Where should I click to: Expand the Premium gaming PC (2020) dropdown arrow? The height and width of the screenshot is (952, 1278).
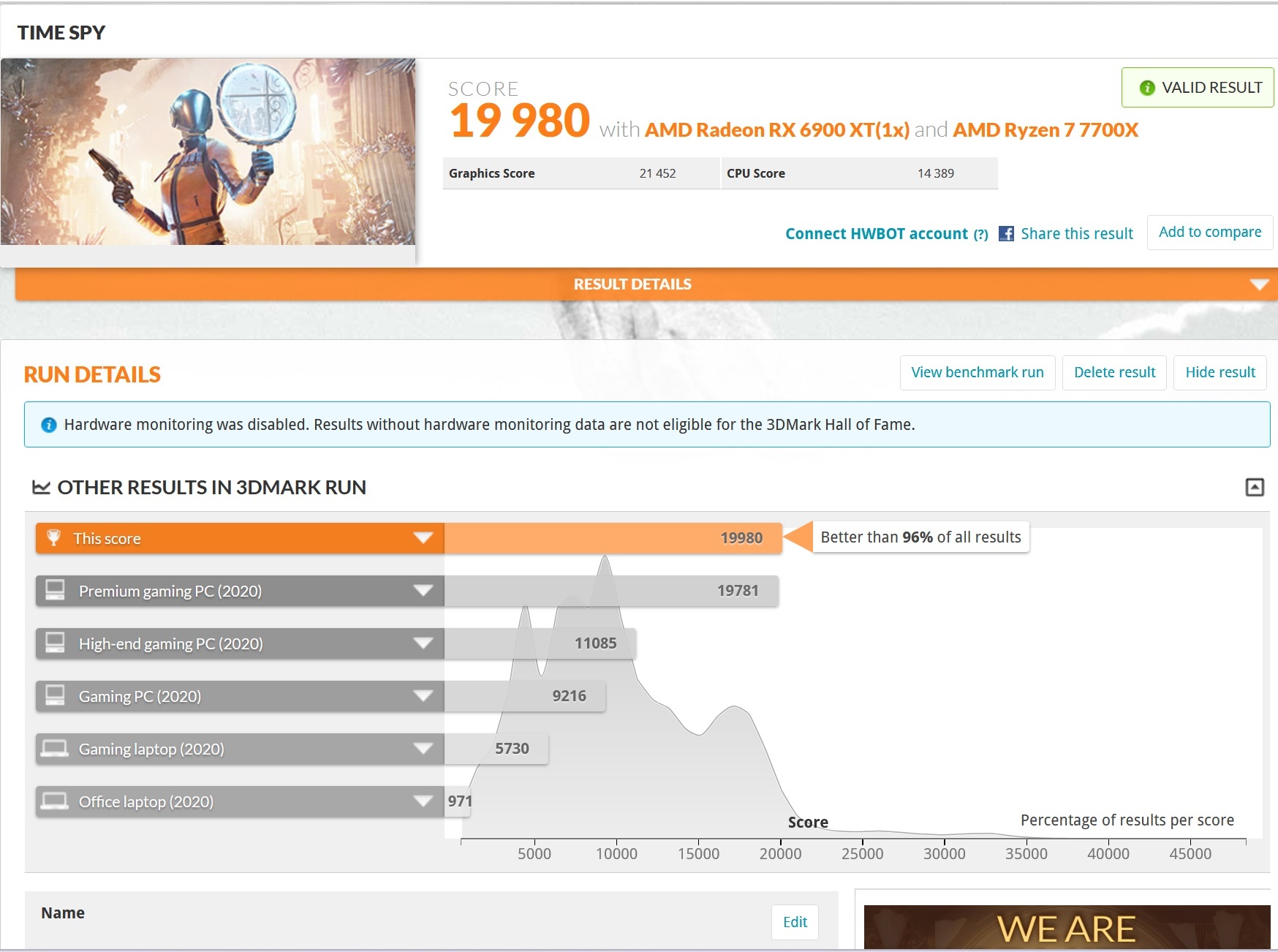(423, 591)
